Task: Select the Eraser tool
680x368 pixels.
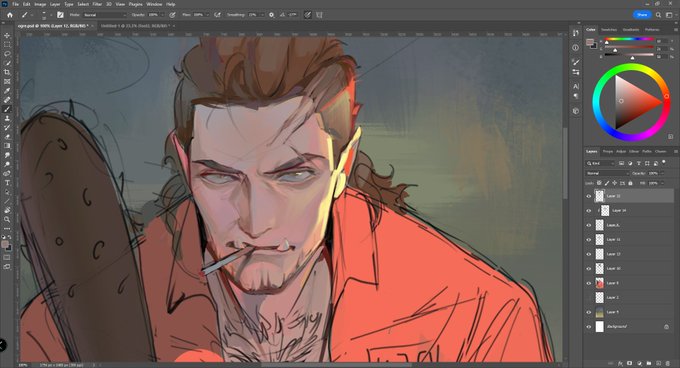Action: pyautogui.click(x=7, y=137)
